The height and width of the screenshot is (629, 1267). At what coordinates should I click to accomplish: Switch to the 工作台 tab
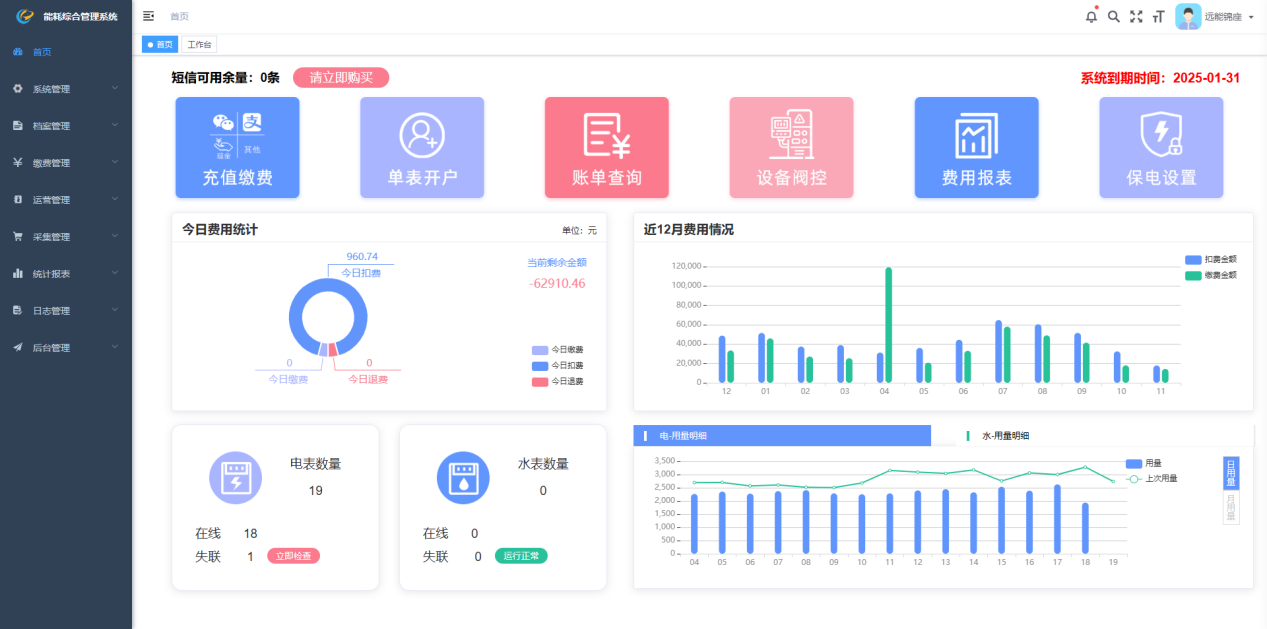199,45
